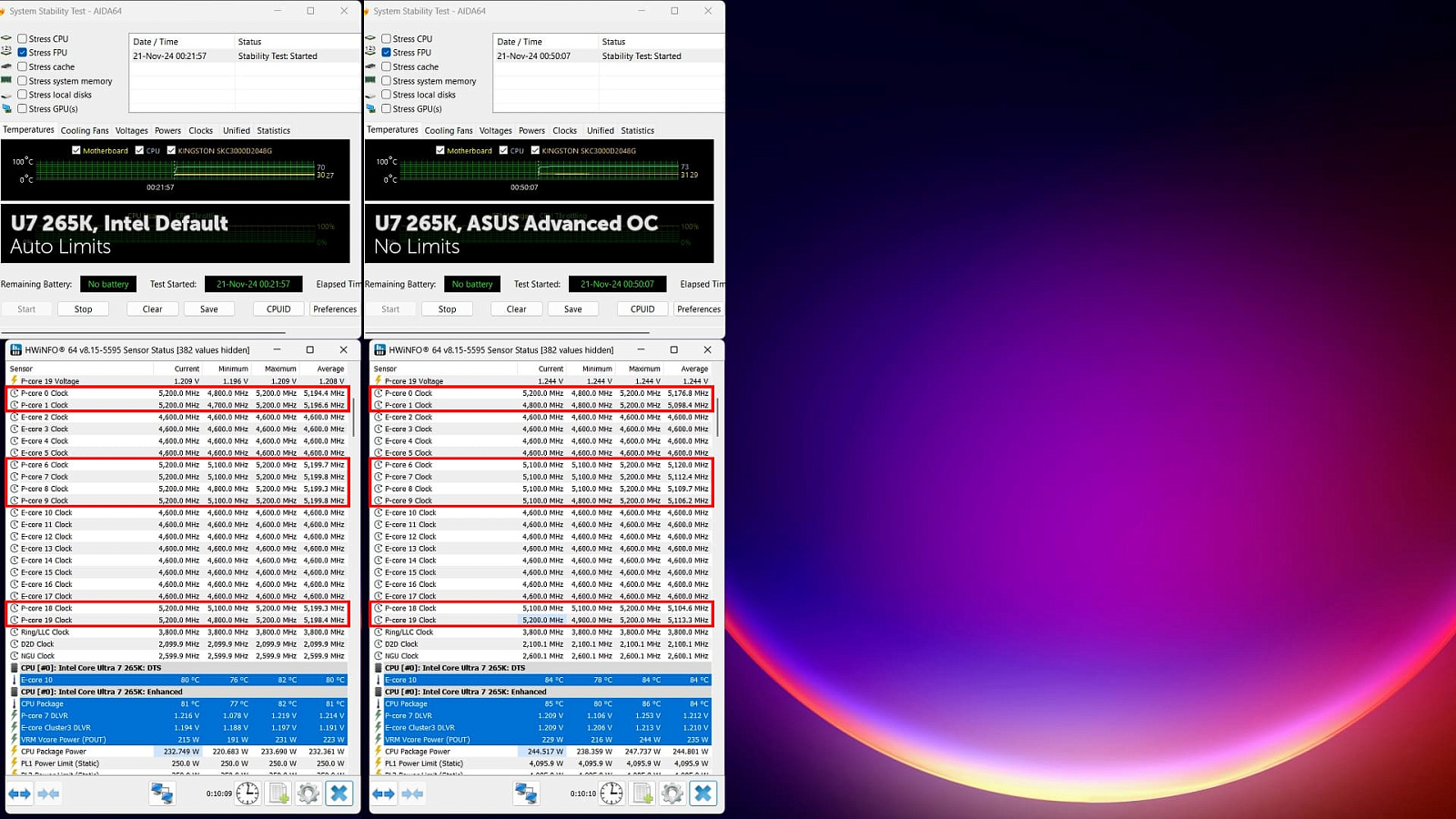Click memory icon beside Stress system memory, right AIDA64
The width and height of the screenshot is (1456, 819).
click(x=370, y=80)
